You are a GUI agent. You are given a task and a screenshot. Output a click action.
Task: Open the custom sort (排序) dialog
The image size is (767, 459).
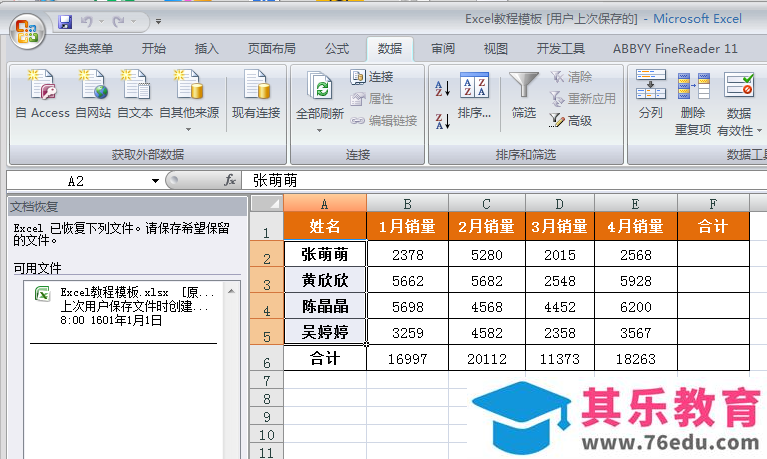click(x=474, y=95)
